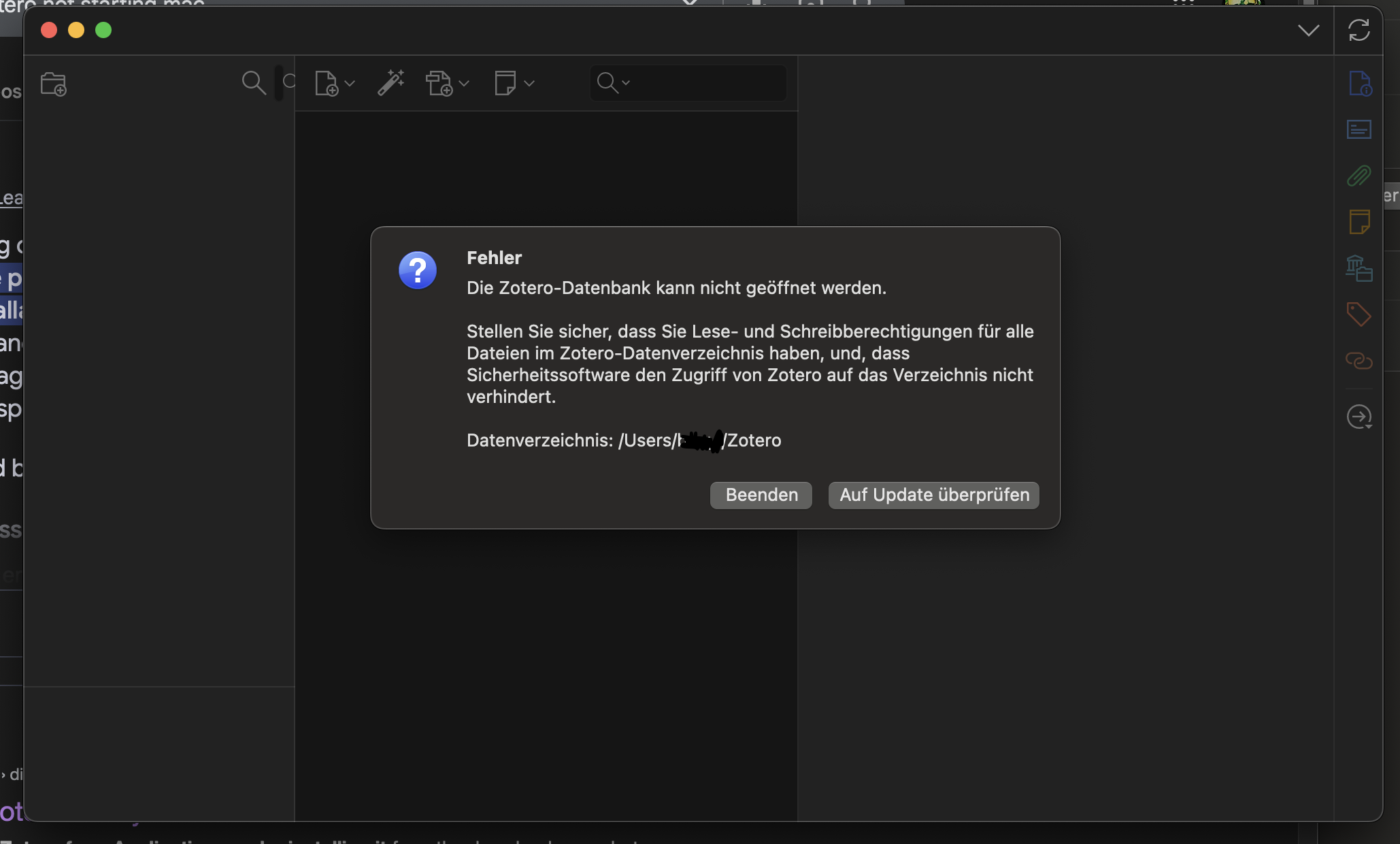Click the new item document icon
The image size is (1400, 844).
pos(327,84)
